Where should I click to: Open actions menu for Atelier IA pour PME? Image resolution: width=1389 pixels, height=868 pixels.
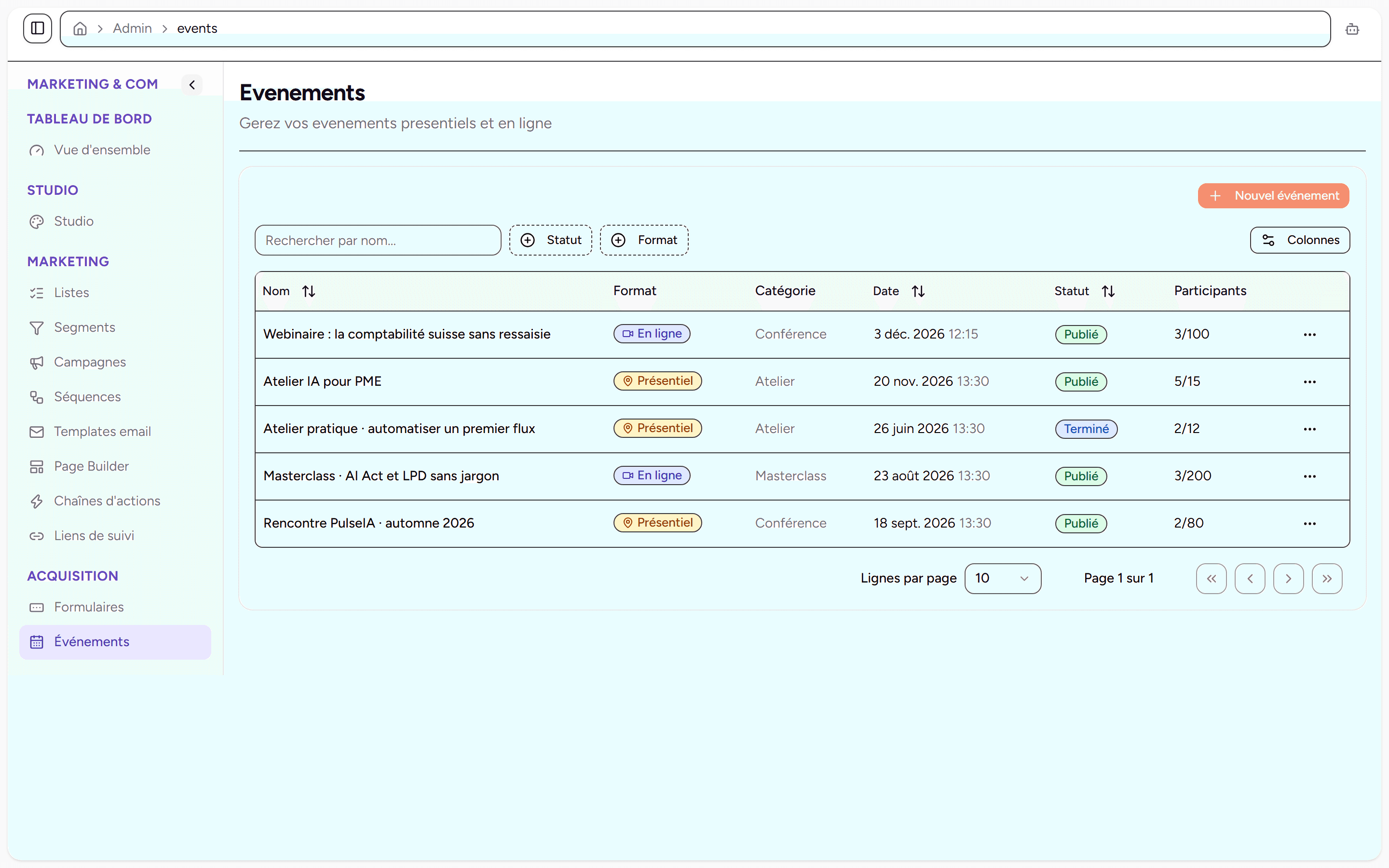coord(1309,382)
